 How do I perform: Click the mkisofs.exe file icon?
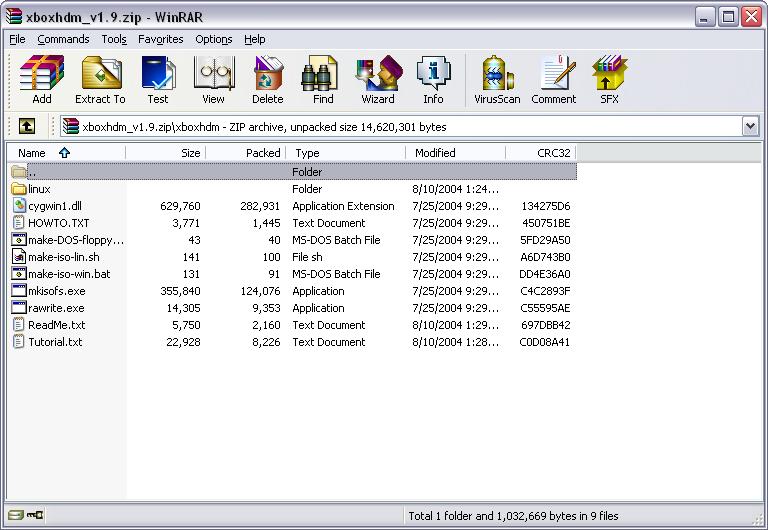tap(19, 290)
